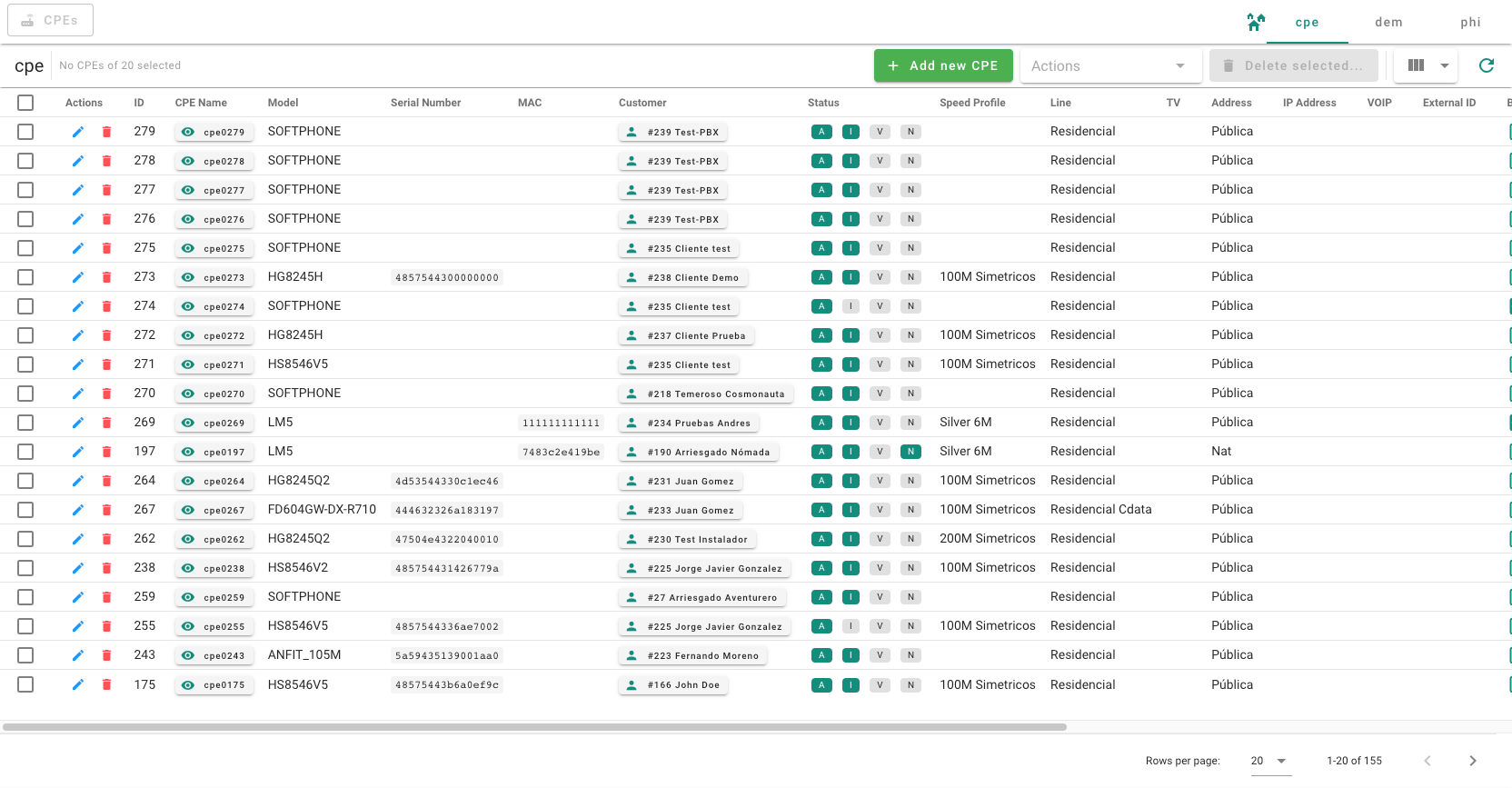Click Delete selected button
The height and width of the screenshot is (788, 1512).
(1293, 65)
